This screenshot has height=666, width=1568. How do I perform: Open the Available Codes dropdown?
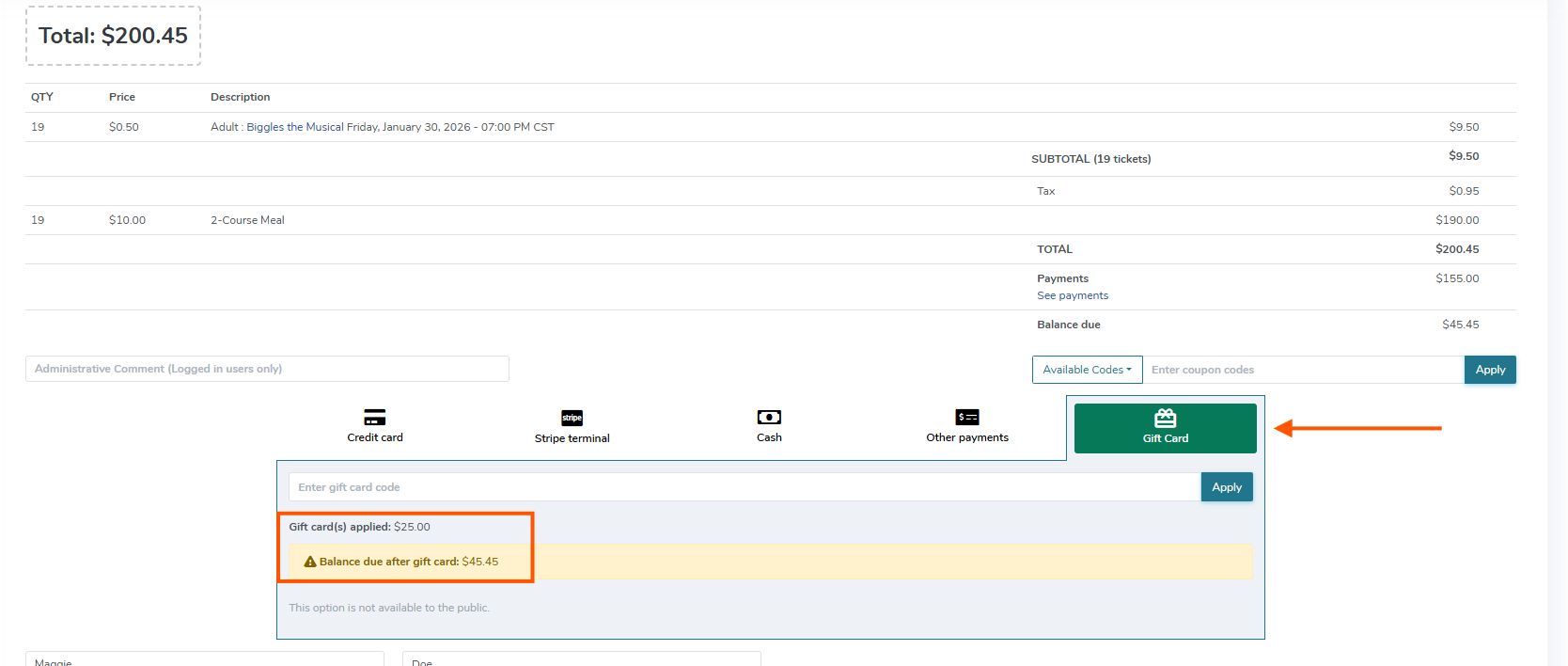point(1088,370)
